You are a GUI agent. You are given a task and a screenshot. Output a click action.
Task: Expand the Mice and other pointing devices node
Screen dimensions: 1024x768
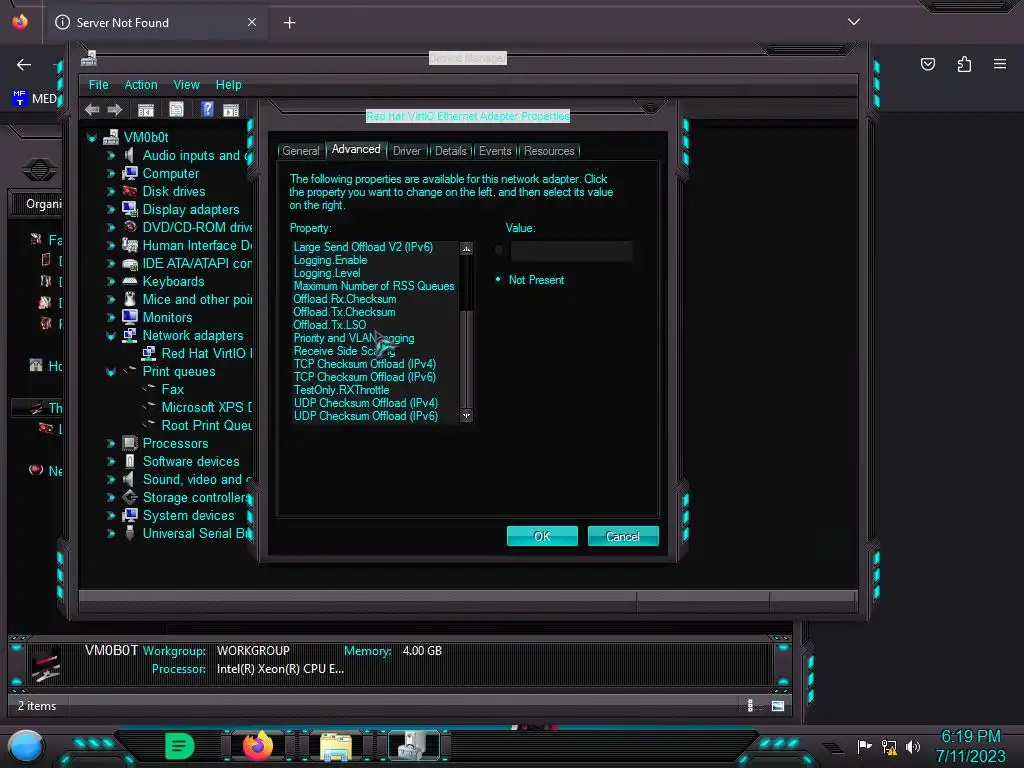click(x=111, y=300)
